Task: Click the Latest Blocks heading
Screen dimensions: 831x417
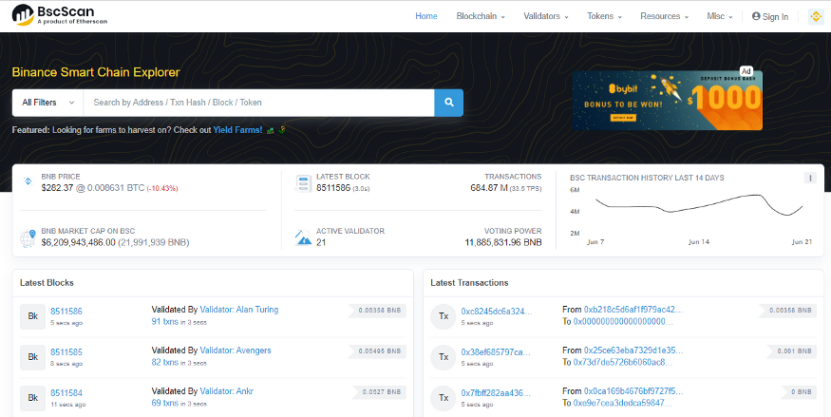Action: [47, 283]
